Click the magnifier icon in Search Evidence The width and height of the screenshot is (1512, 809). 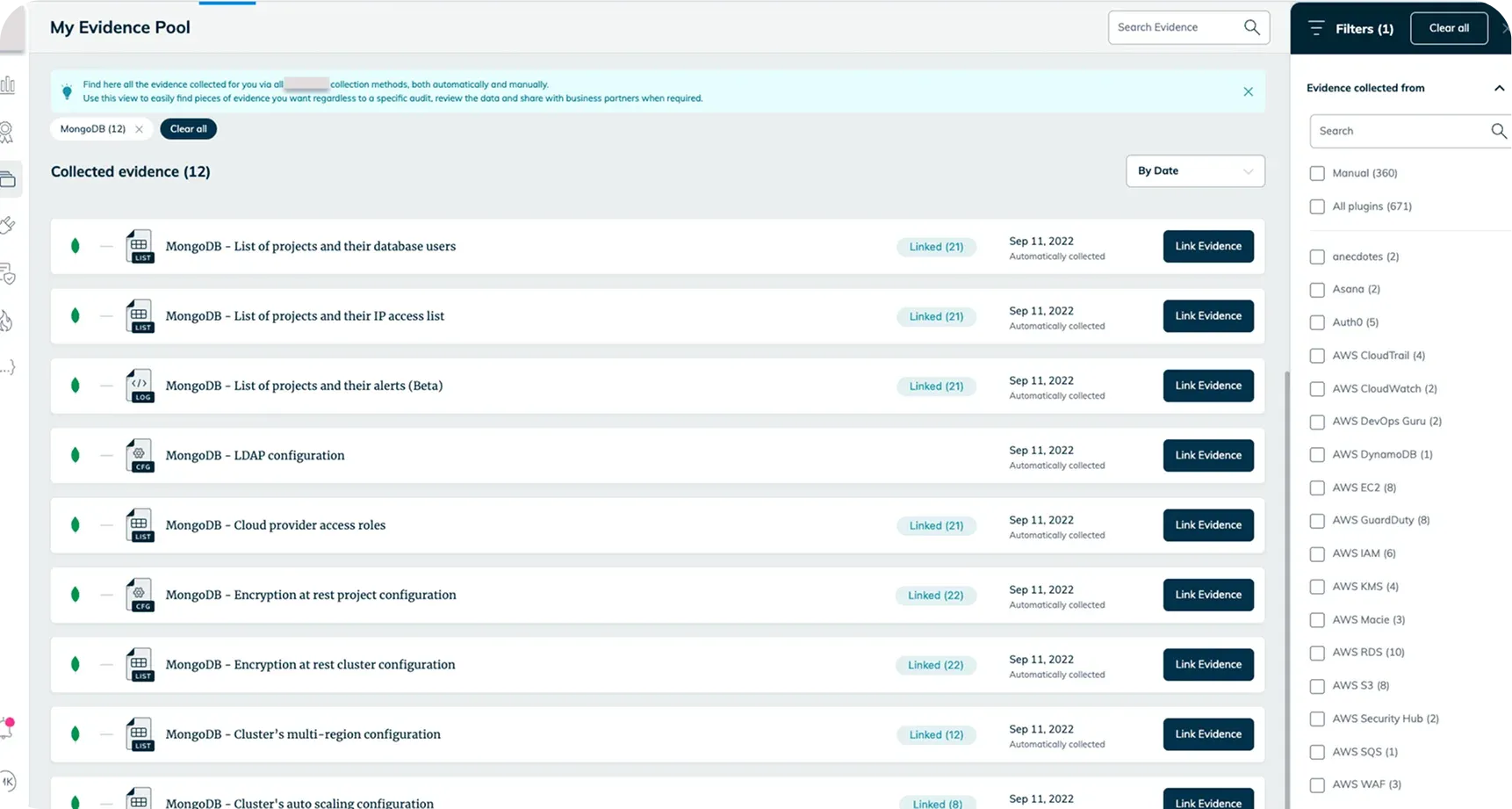[x=1251, y=27]
